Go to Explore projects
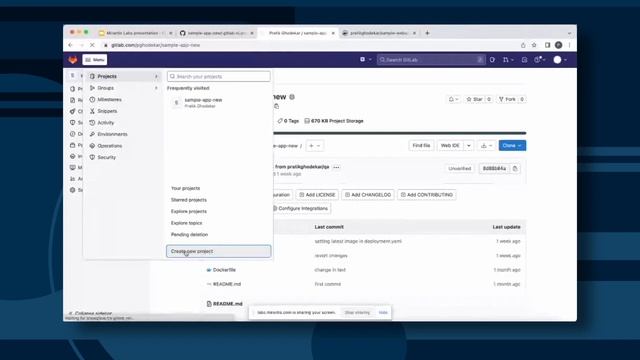The height and width of the screenshot is (360, 640). 189,211
